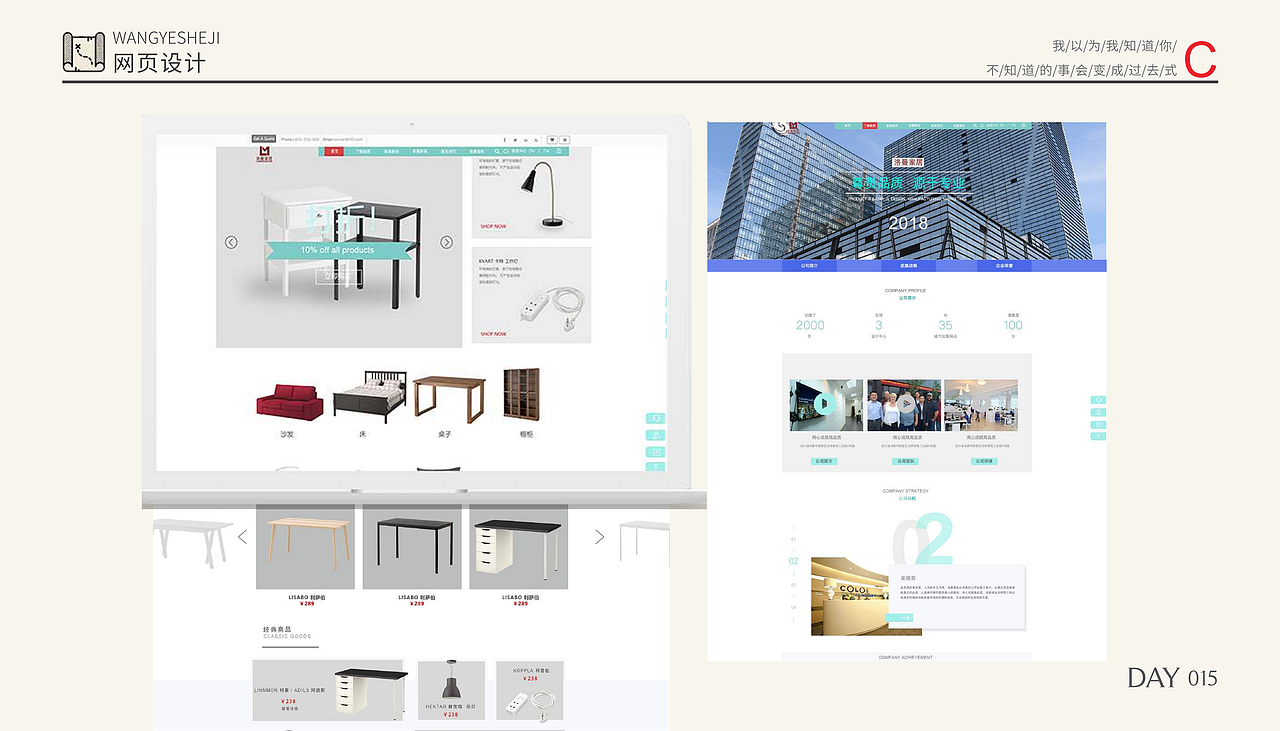Click the big red letter C in the header
The width and height of the screenshot is (1280, 731).
[1201, 60]
